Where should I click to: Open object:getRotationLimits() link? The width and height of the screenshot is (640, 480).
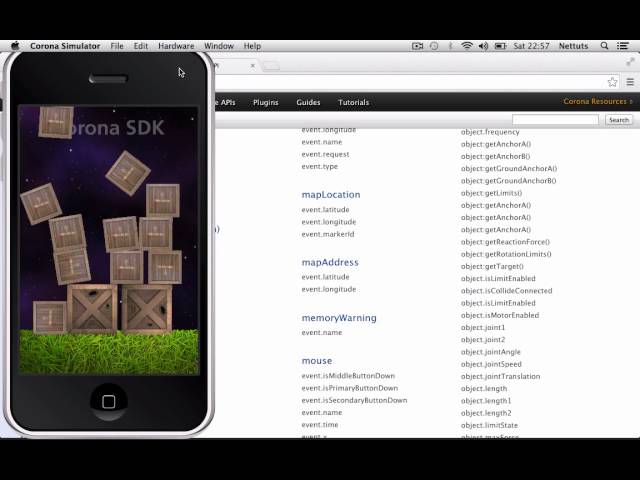[x=506, y=254]
